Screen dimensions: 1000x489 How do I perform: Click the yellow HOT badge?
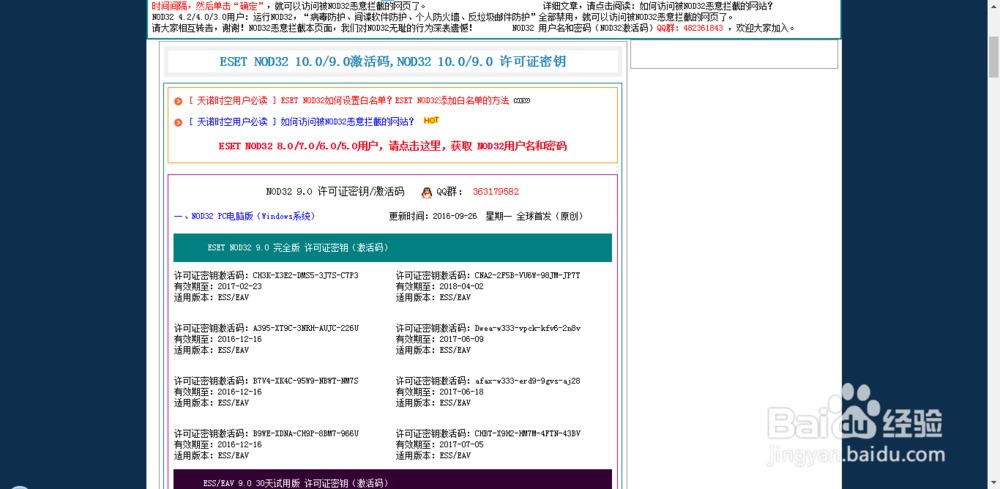pyautogui.click(x=431, y=120)
